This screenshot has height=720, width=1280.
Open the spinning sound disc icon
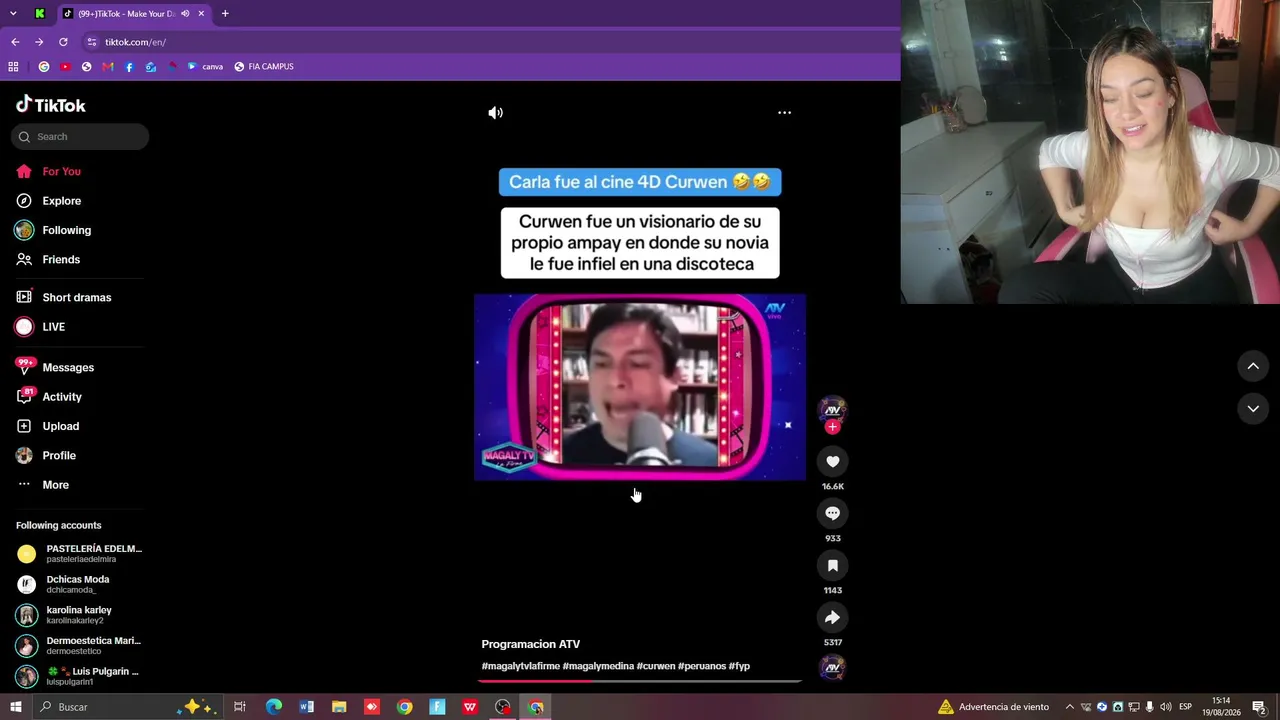832,667
